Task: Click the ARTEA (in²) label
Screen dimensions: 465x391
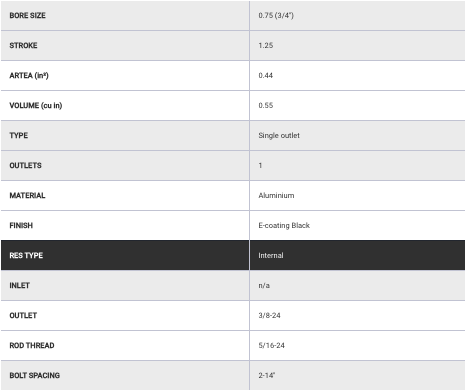Action: tap(29, 75)
